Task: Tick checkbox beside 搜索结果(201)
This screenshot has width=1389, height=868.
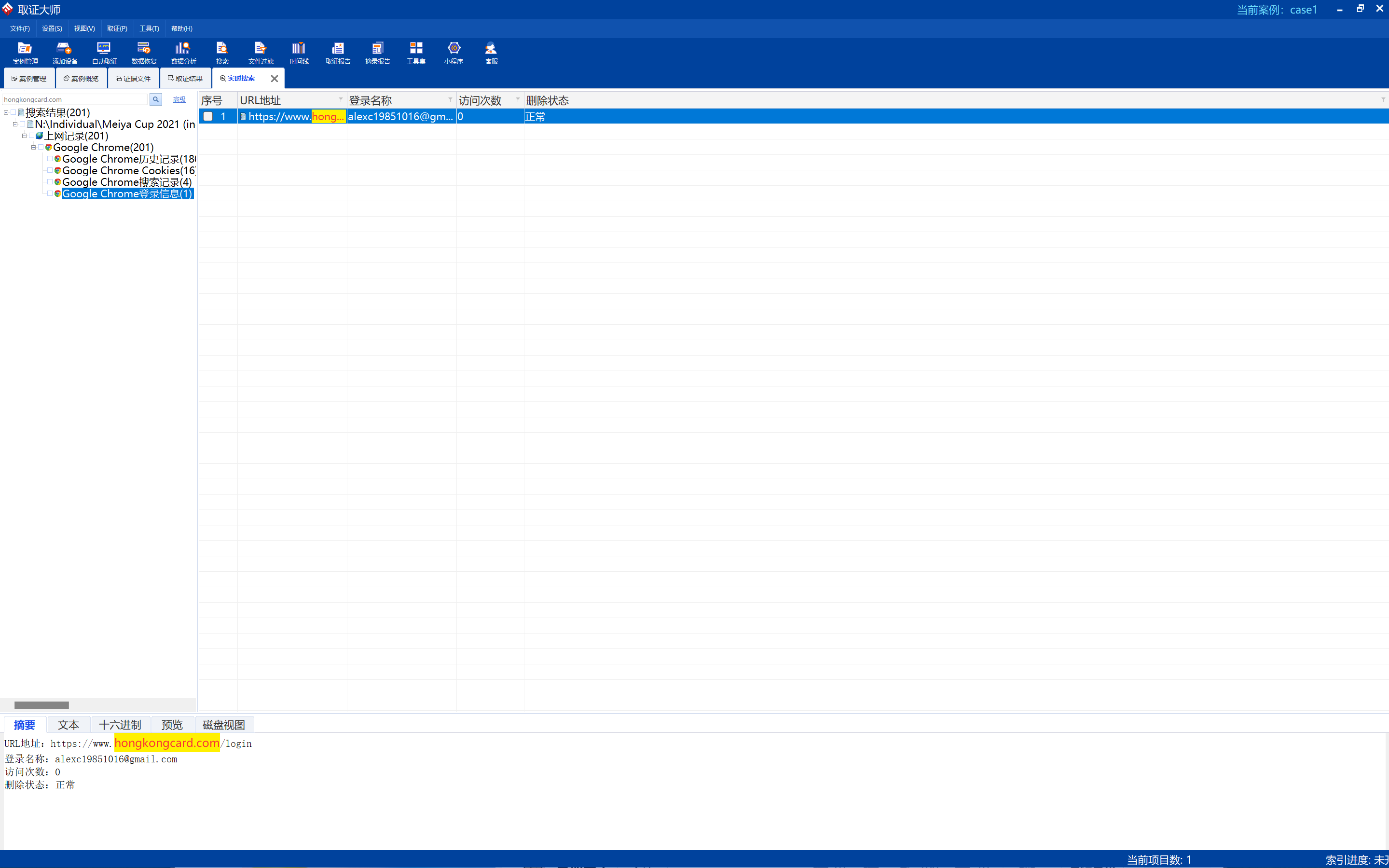Action: point(13,112)
